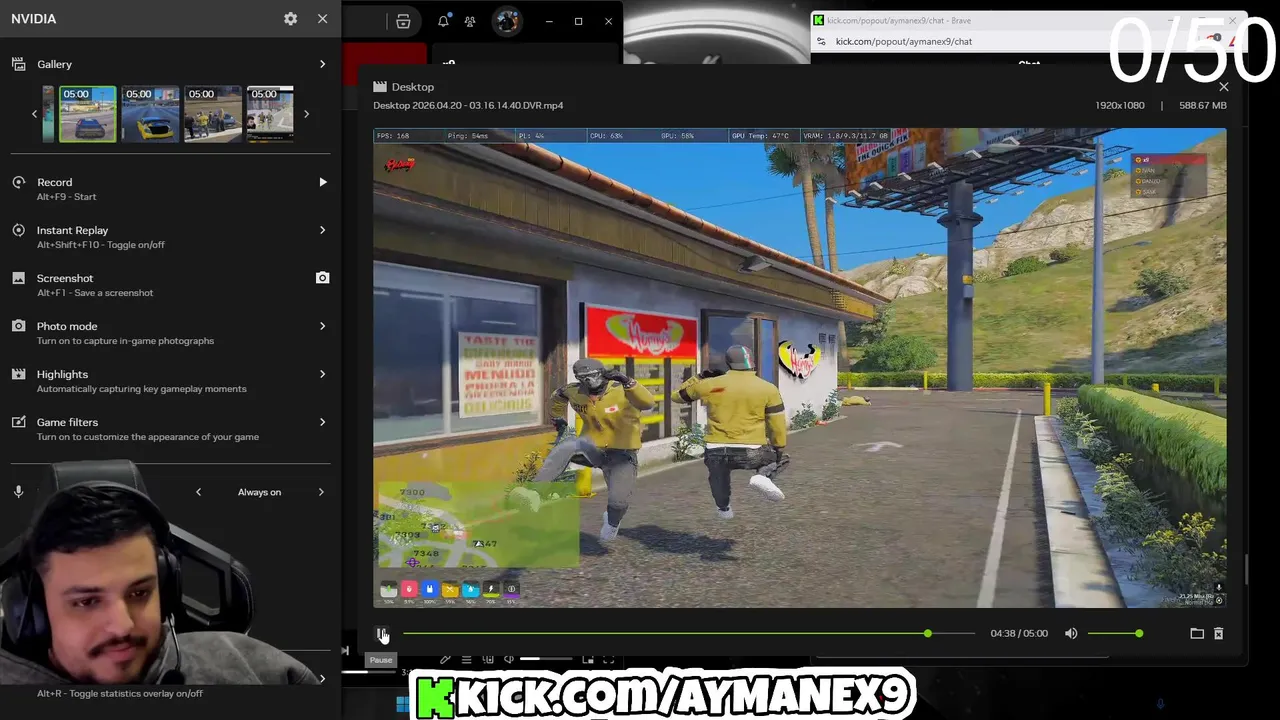This screenshot has height=720, width=1280.
Task: Open clip file location folder icon
Action: 1197,634
